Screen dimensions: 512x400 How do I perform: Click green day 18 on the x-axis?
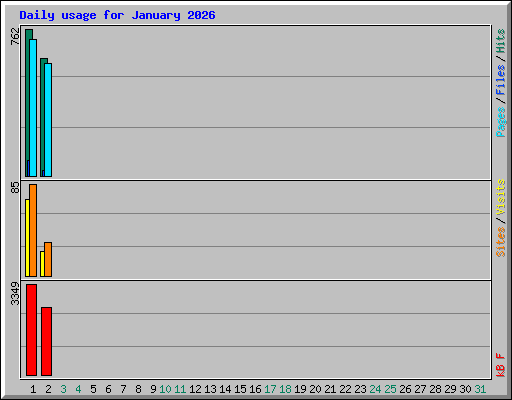tap(285, 389)
